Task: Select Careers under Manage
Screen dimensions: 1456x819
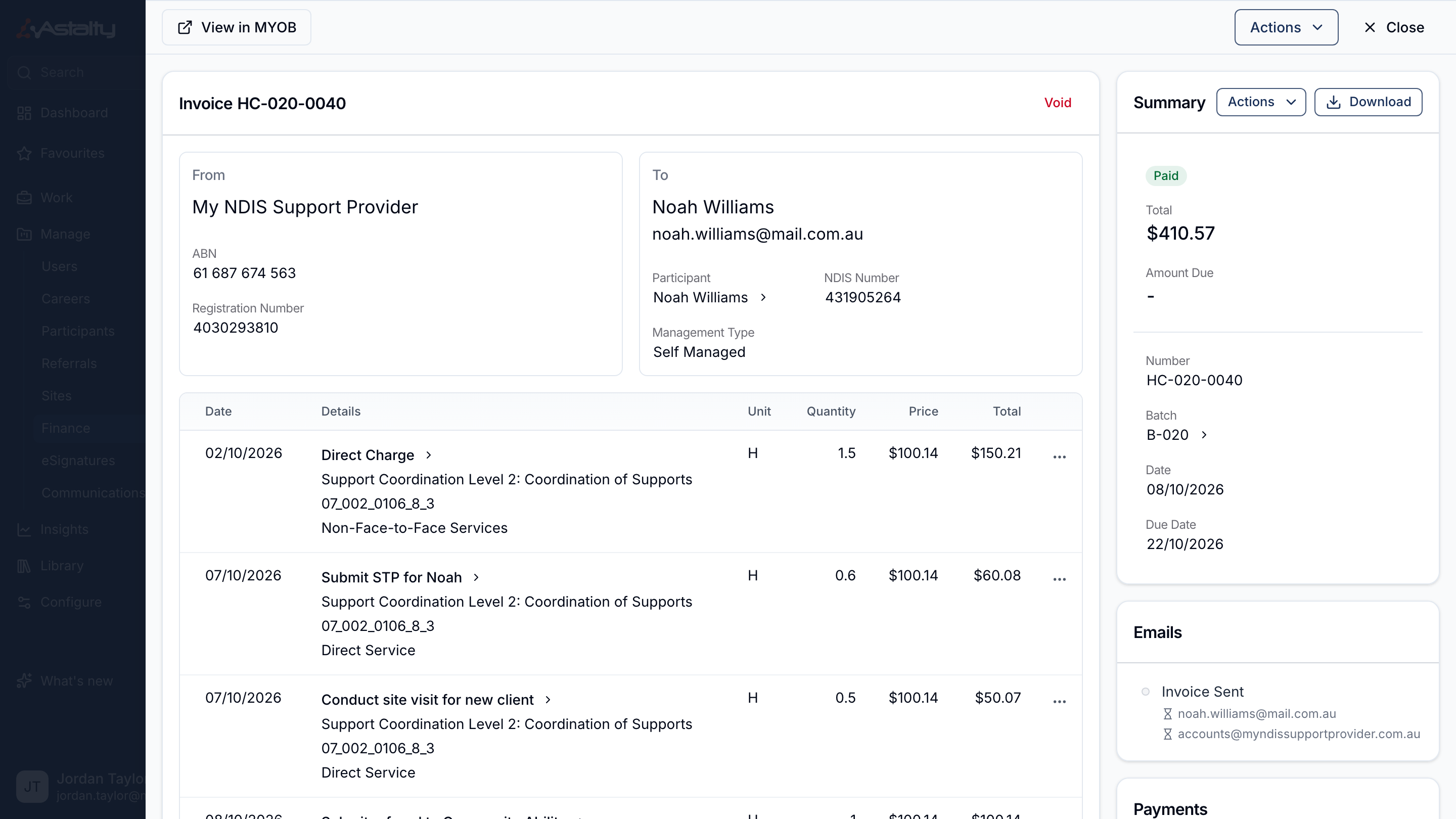Action: point(66,298)
